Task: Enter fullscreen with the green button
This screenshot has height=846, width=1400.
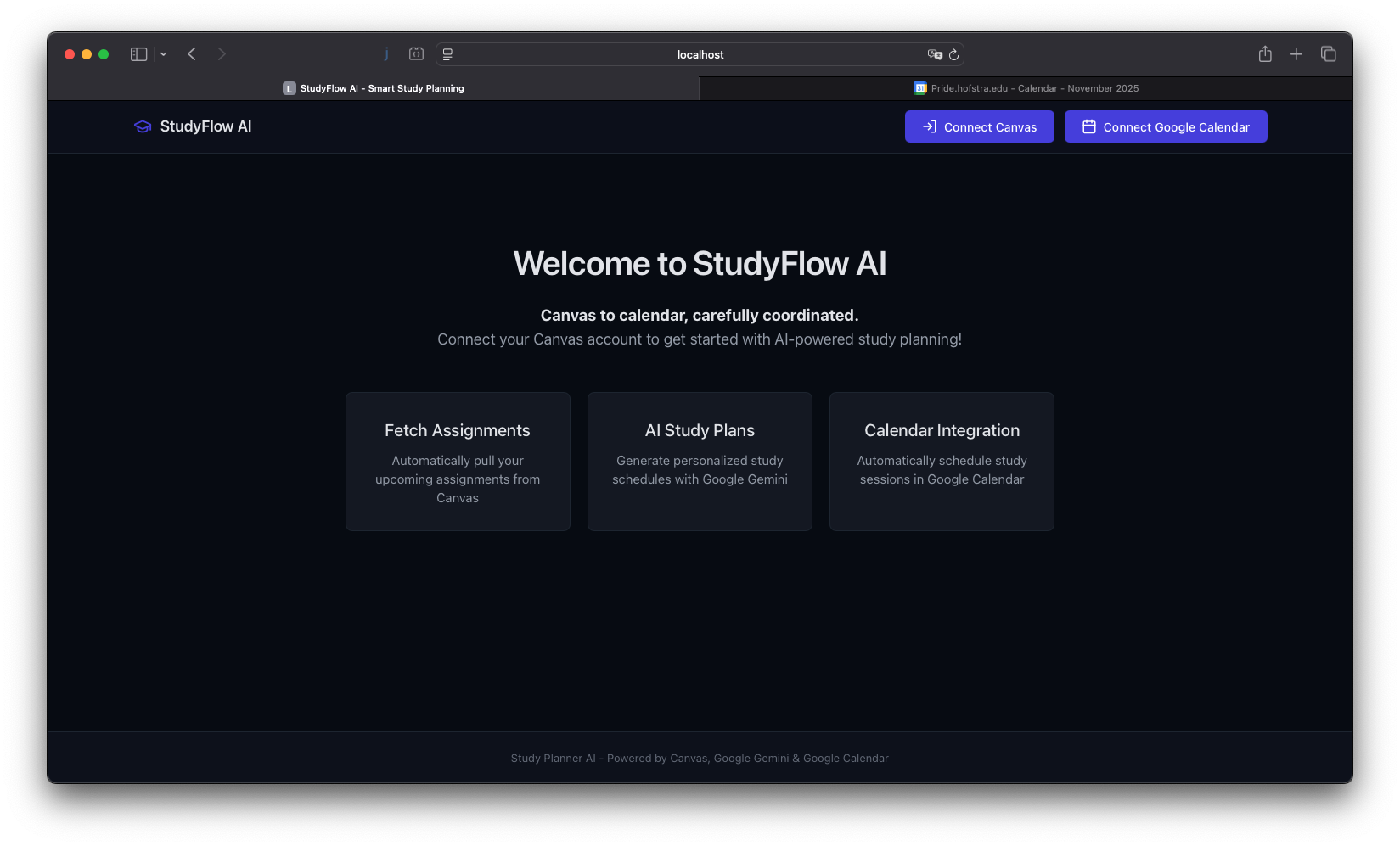Action: [104, 54]
